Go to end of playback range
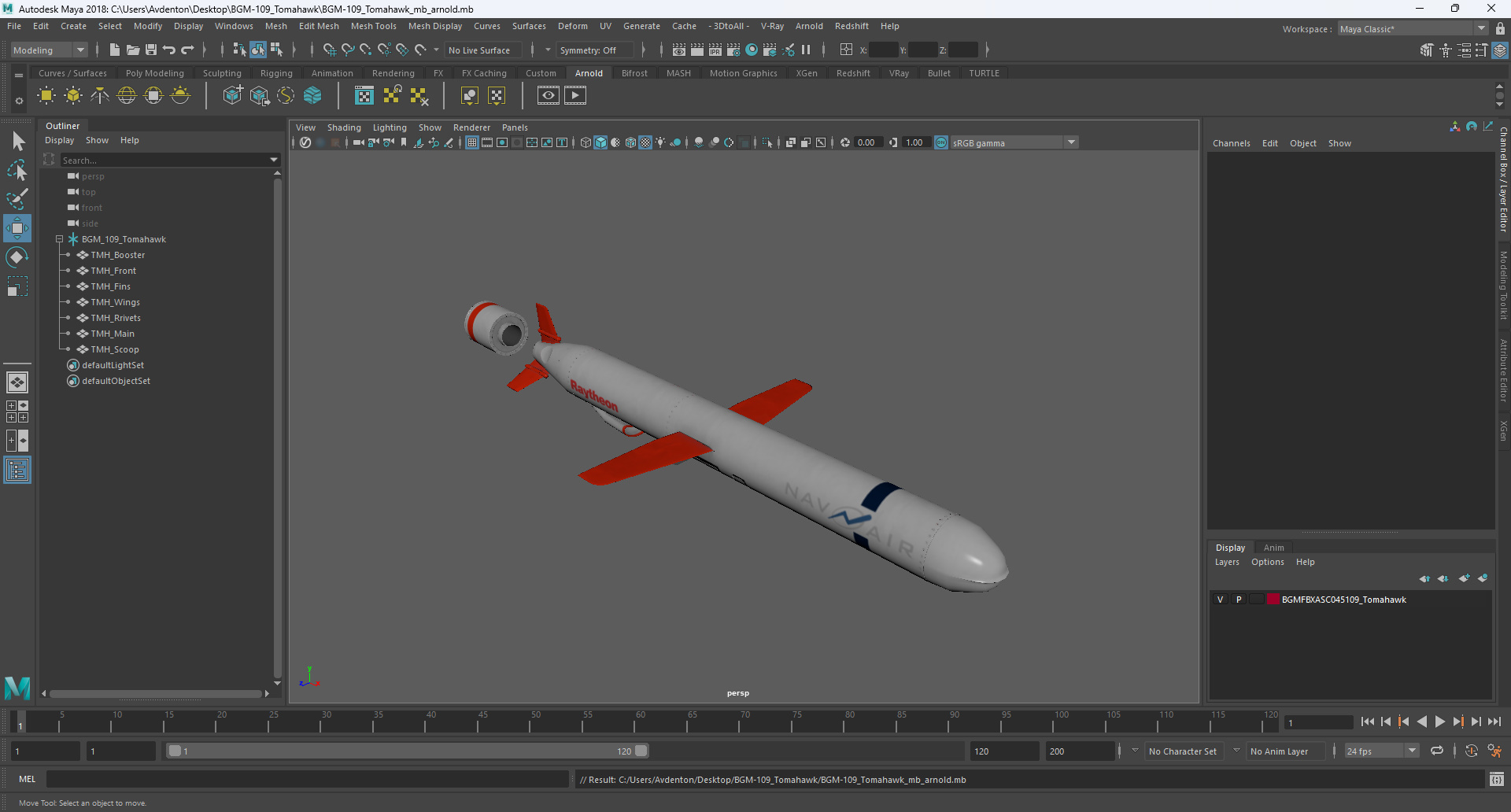This screenshot has width=1511, height=812. coord(1494,722)
